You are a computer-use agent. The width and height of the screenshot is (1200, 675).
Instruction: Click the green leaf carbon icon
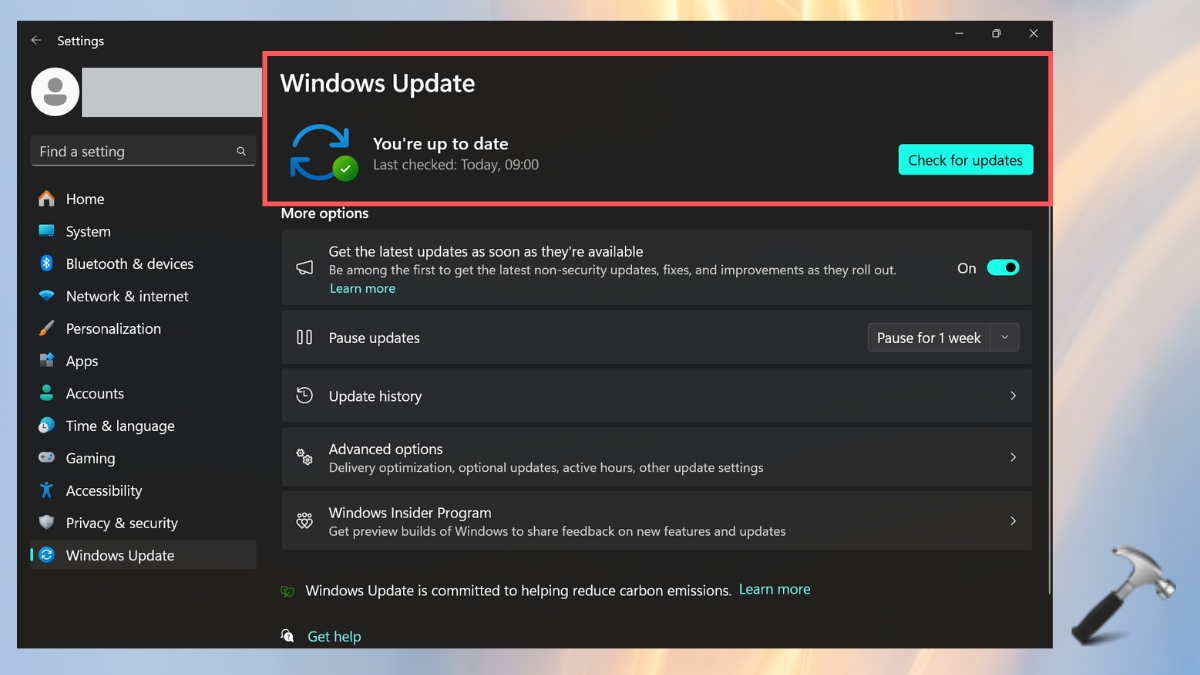[x=287, y=591]
